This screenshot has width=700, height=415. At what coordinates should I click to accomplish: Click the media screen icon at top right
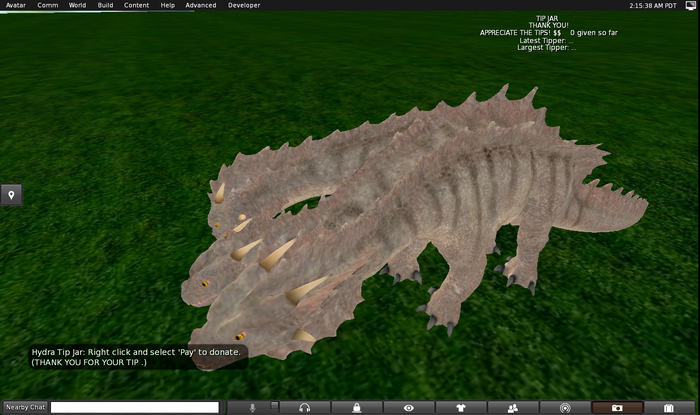690,5
